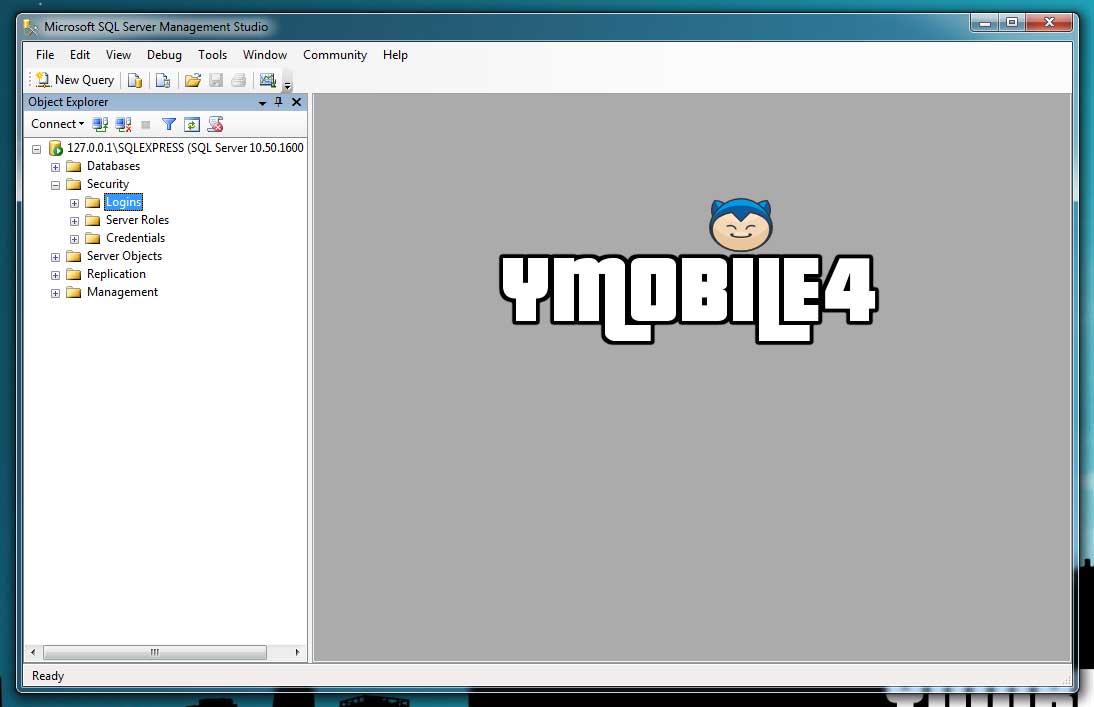Viewport: 1094px width, 707px height.
Task: Maximize the Management Studio window
Action: pos(1012,22)
